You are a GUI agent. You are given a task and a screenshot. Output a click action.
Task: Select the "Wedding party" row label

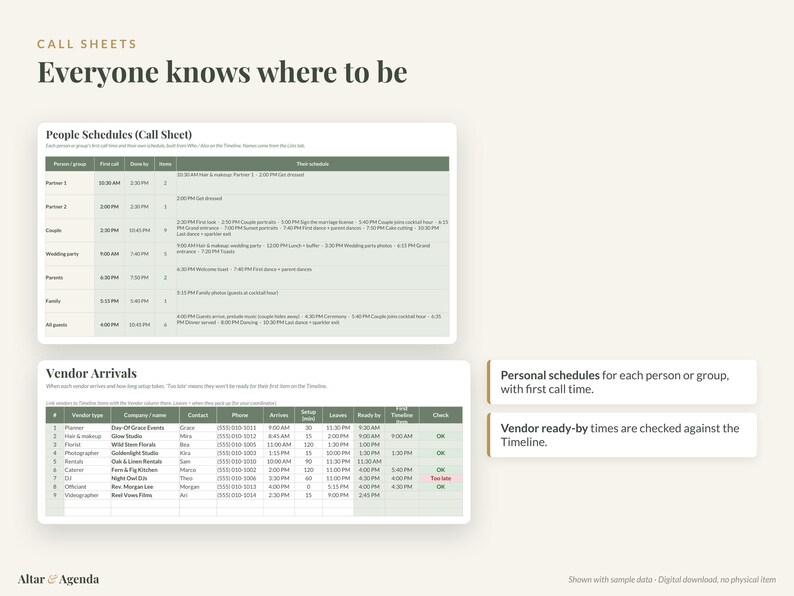coord(62,254)
